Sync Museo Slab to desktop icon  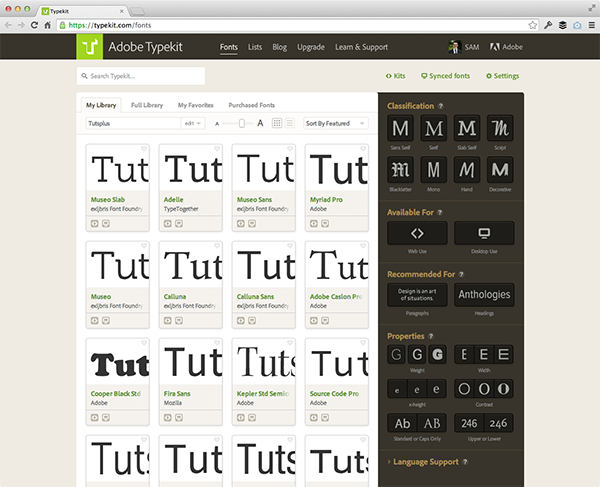106,223
